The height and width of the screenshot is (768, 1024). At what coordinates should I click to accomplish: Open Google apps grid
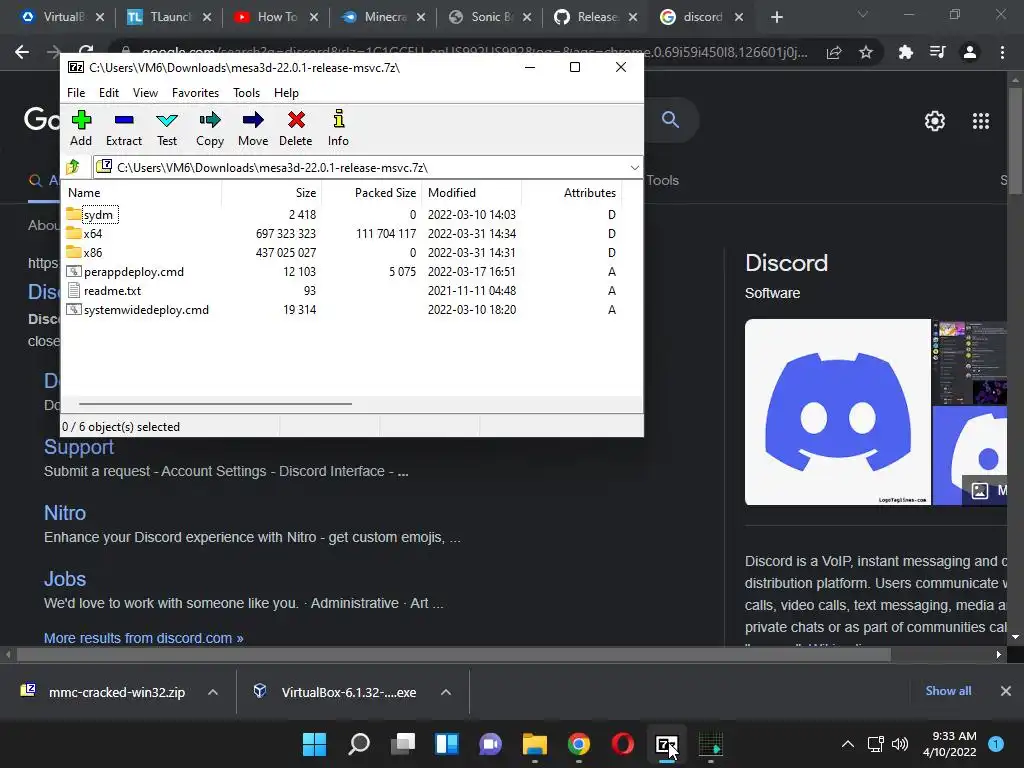pyautogui.click(x=981, y=121)
